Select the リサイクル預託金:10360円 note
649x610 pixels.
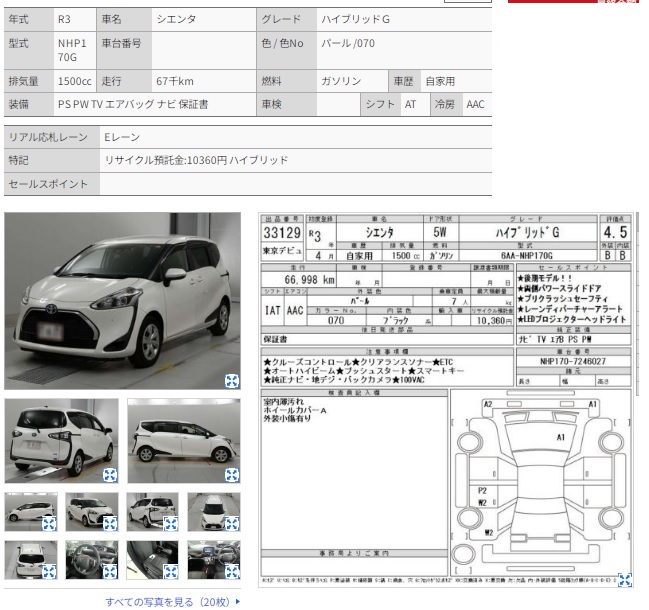pyautogui.click(x=296, y=160)
